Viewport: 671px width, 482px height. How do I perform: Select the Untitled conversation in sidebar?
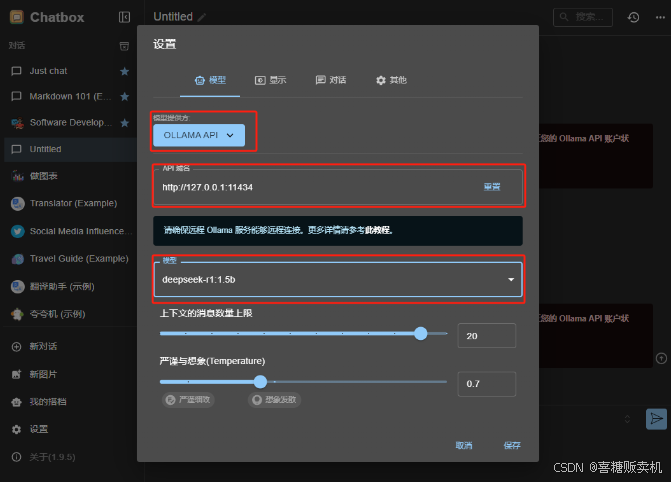pos(71,149)
